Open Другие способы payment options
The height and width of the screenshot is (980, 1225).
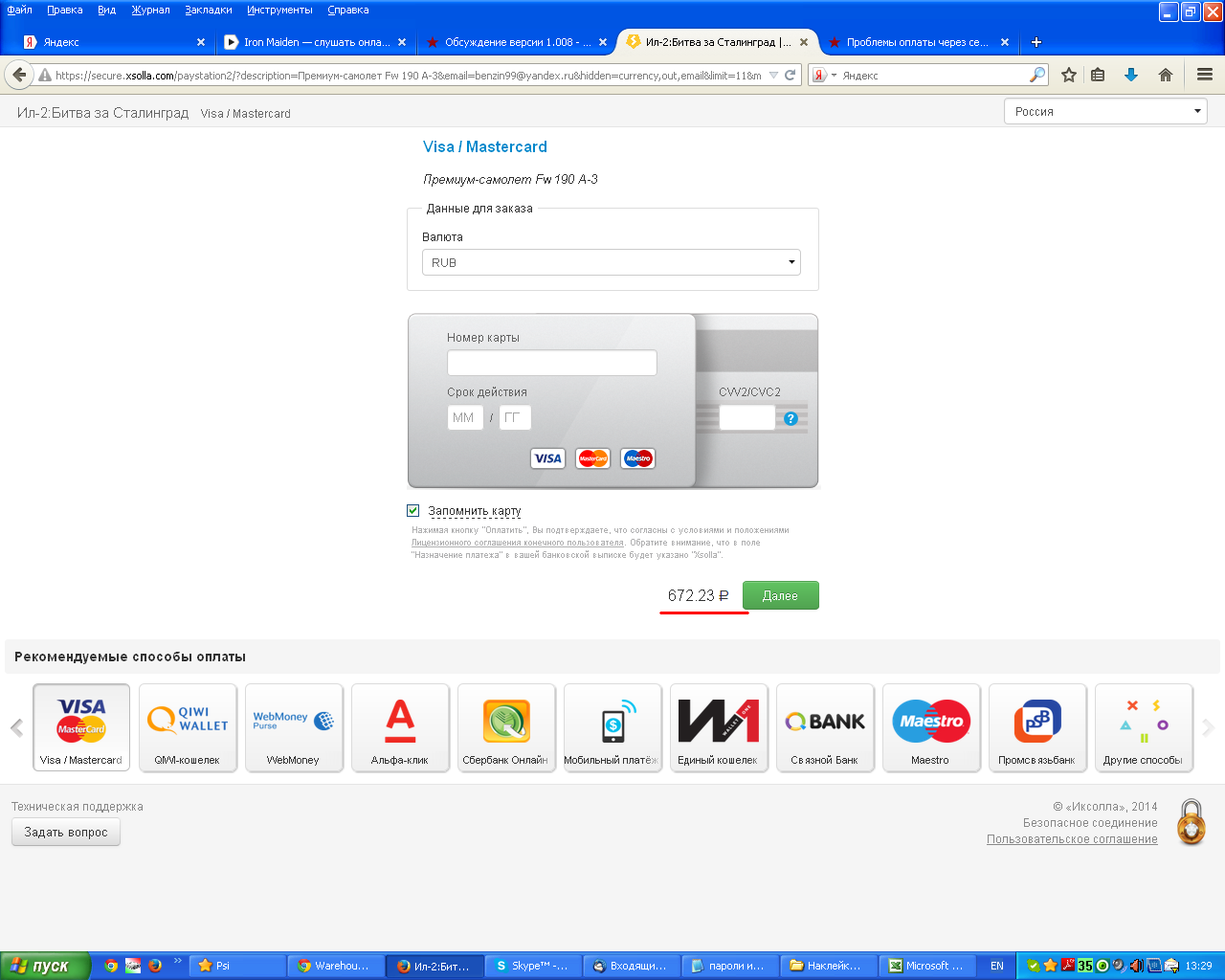pyautogui.click(x=1144, y=727)
